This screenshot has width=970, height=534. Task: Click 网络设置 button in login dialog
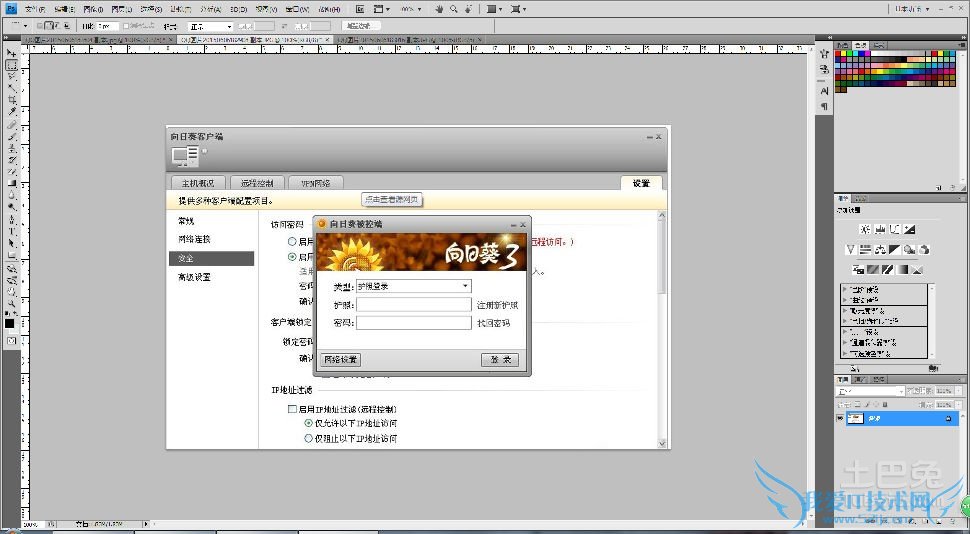click(x=340, y=360)
